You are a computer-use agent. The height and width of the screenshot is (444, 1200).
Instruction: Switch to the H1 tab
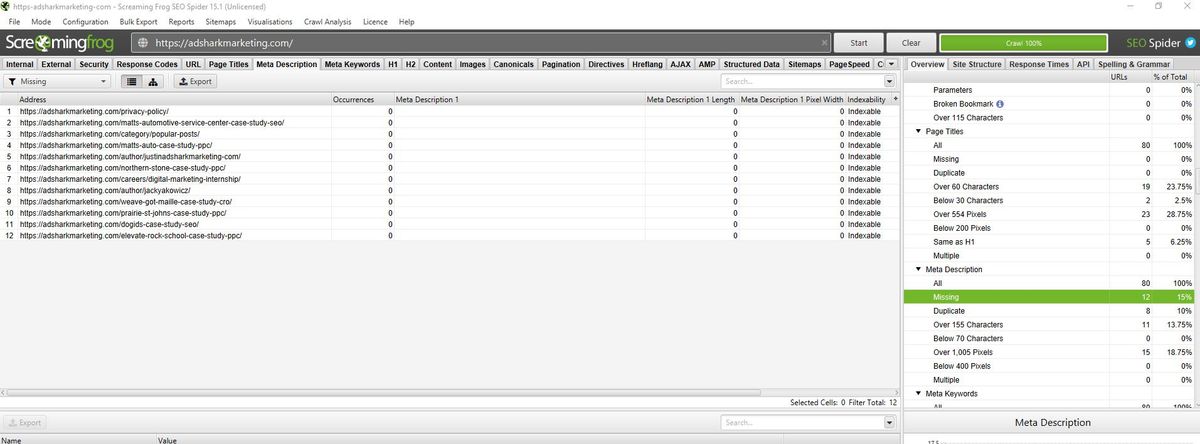coord(393,64)
